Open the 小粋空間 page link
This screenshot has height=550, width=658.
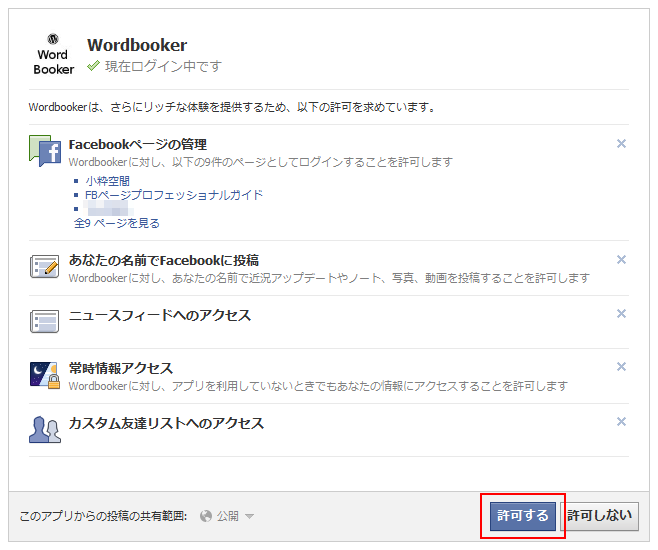point(107,181)
